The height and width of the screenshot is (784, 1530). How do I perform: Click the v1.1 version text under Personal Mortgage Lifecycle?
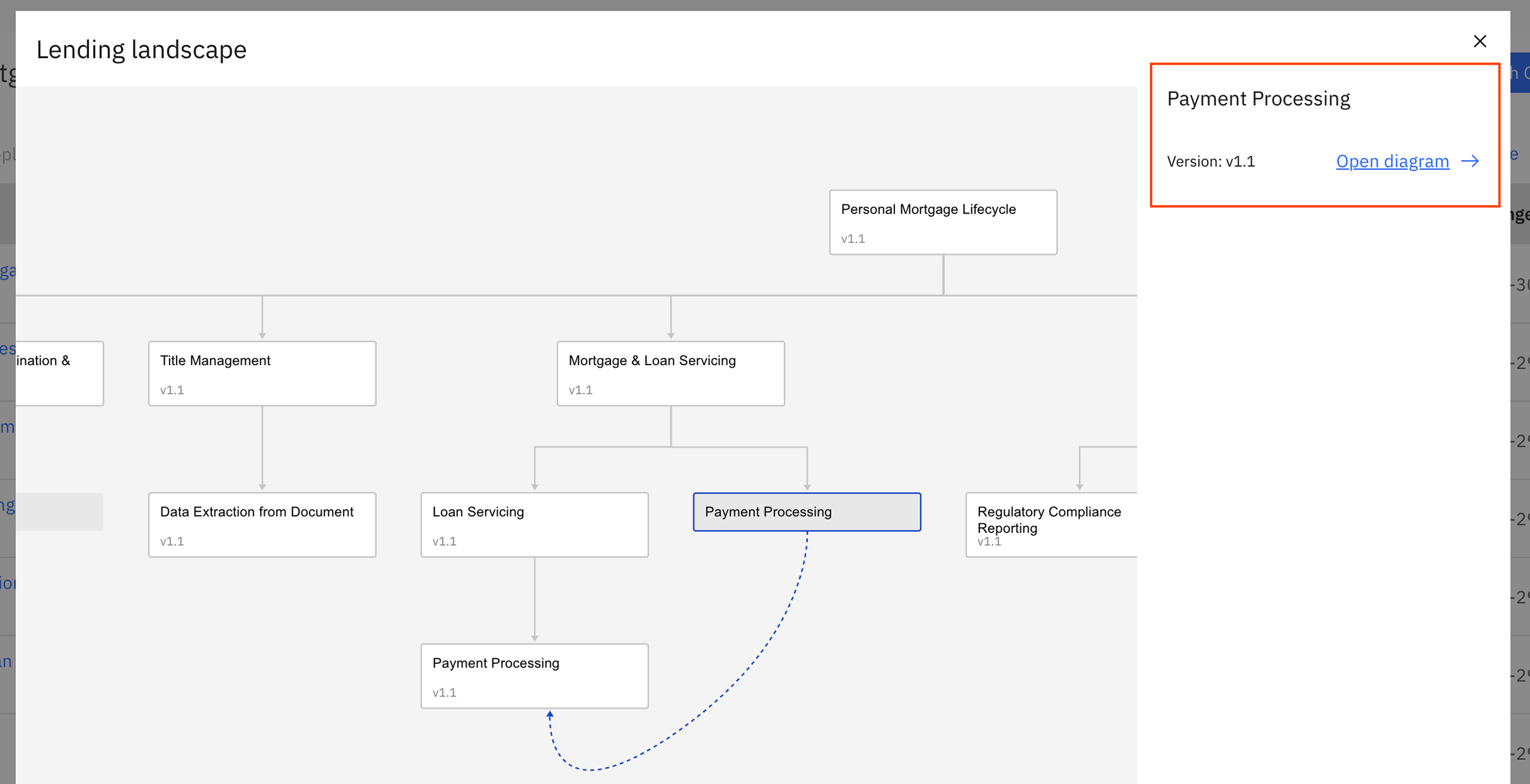tap(853, 239)
